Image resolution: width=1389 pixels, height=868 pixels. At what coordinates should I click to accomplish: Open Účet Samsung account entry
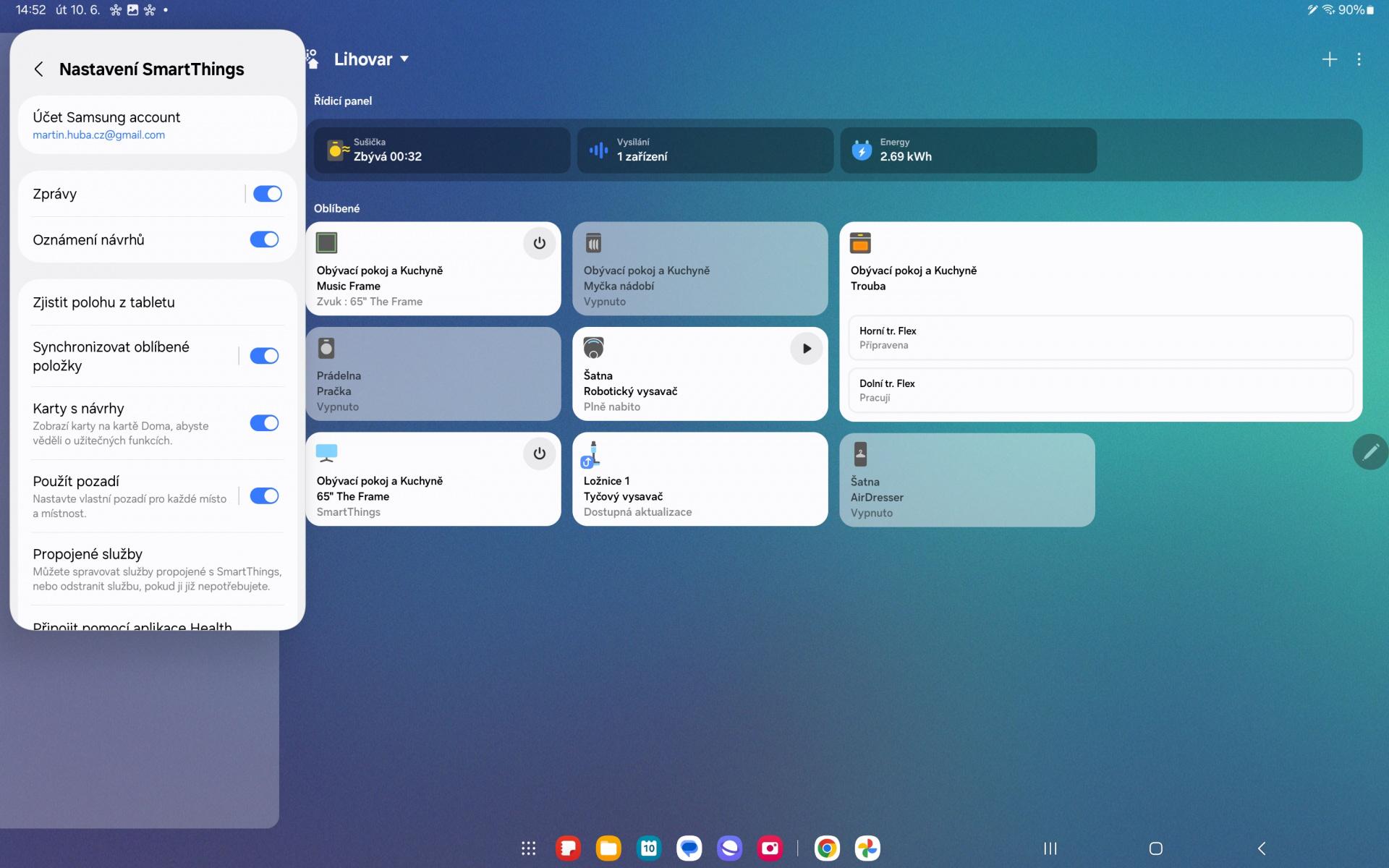pyautogui.click(x=158, y=124)
